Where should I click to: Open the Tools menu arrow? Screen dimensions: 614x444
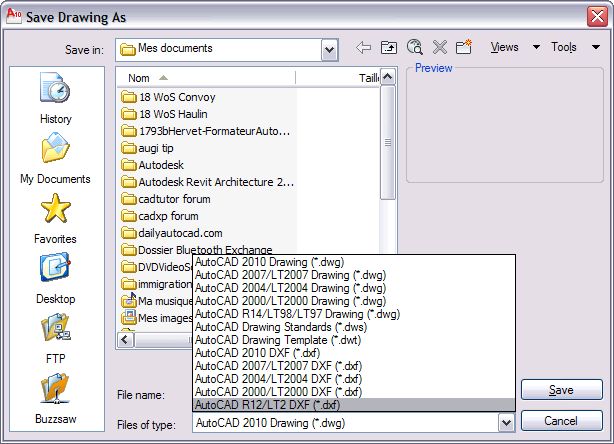pyautogui.click(x=596, y=47)
